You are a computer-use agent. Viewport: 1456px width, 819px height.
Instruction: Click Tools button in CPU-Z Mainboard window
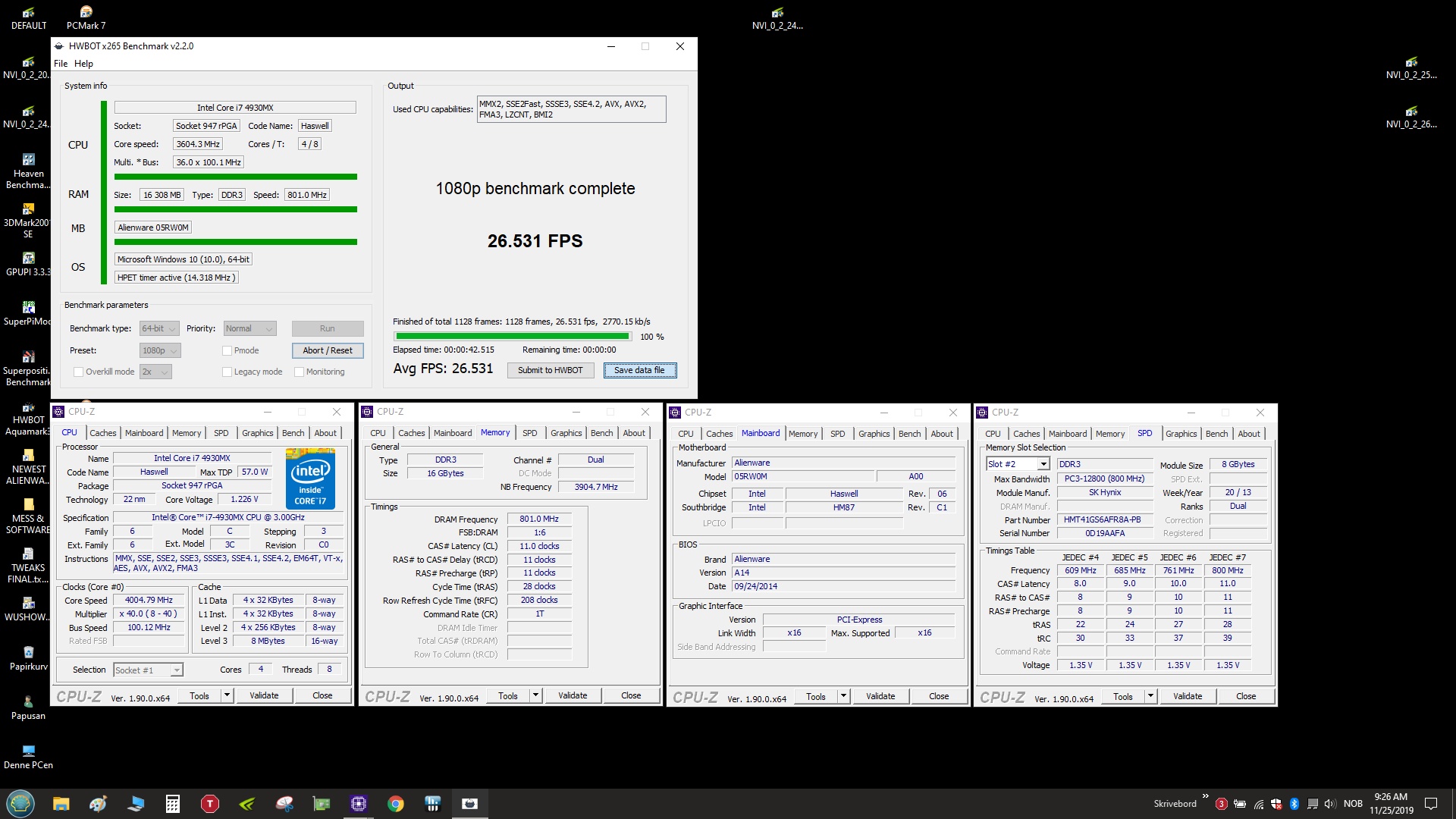816,696
